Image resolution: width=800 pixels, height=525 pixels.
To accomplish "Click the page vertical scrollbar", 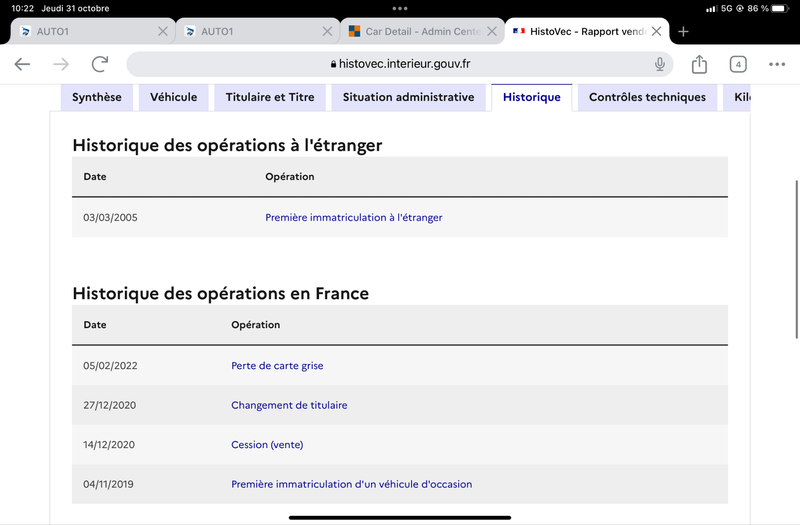I will point(796,259).
